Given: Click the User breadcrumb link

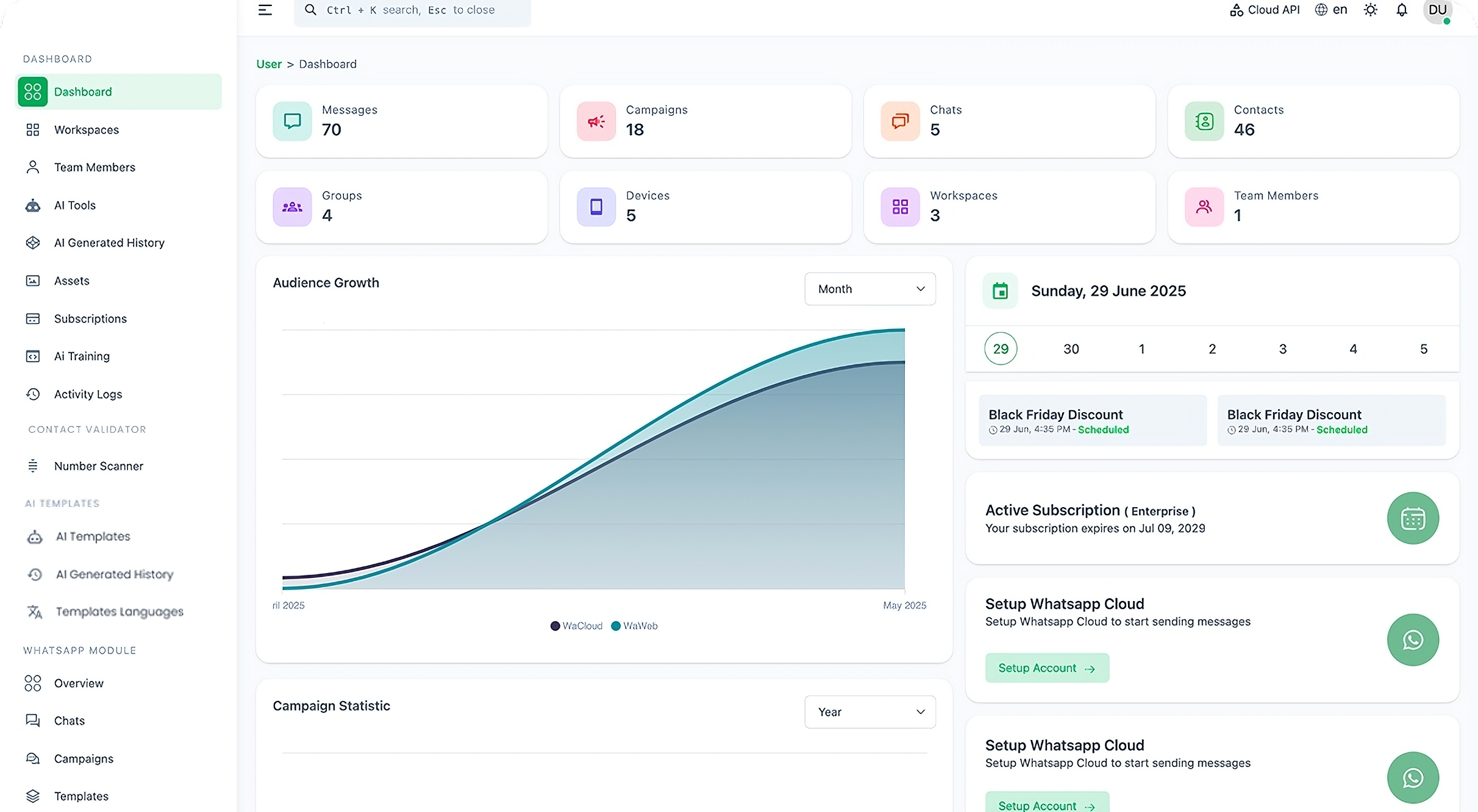Looking at the screenshot, I should pyautogui.click(x=269, y=64).
